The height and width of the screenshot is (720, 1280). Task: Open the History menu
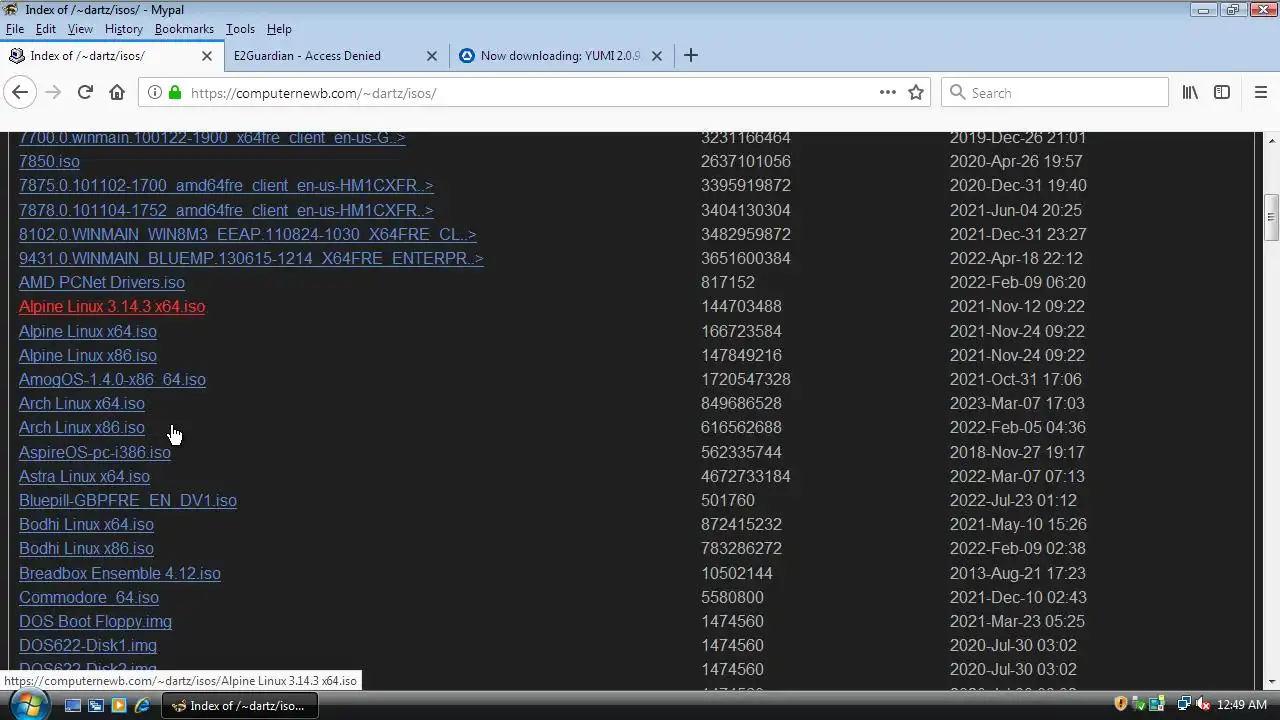124,29
